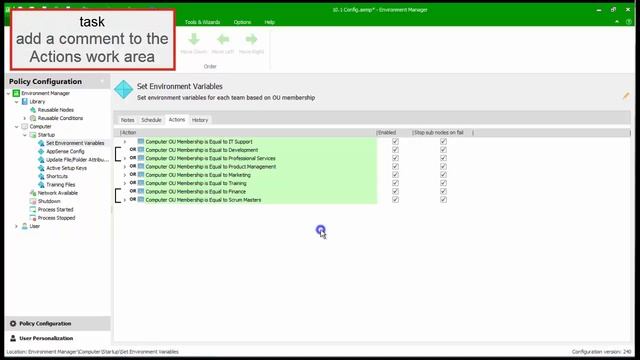Toggle Enabled checkbox for Finance condition
The width and height of the screenshot is (640, 360).
395,191
